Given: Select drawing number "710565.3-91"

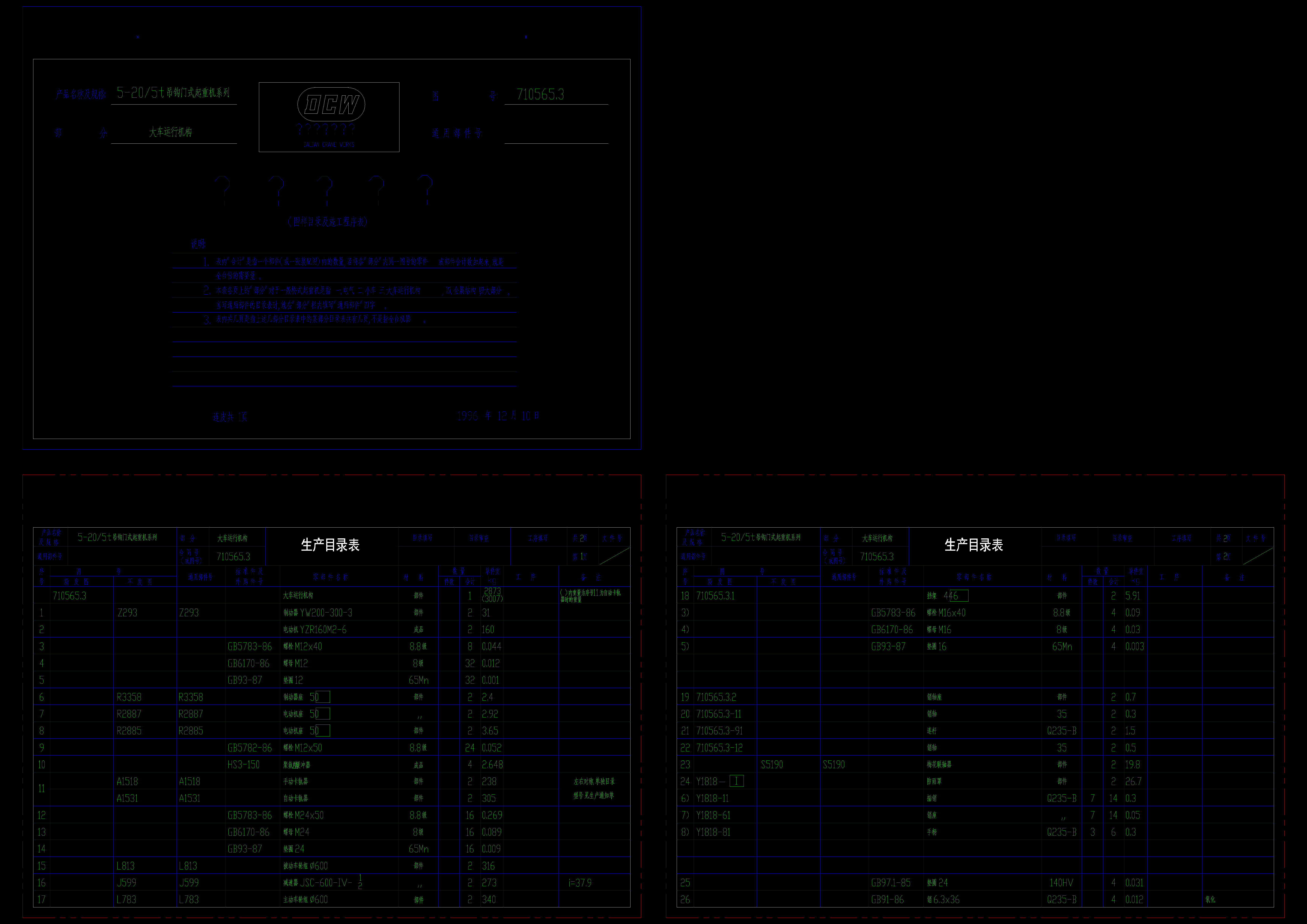Looking at the screenshot, I should 720,731.
